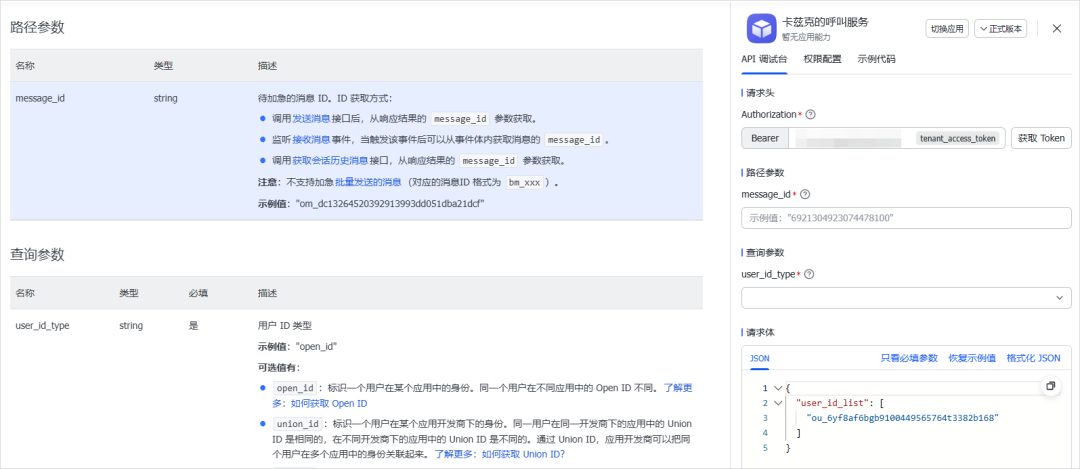The height and width of the screenshot is (469, 1080).
Task: Click the blue cube app icon
Action: pos(762,28)
